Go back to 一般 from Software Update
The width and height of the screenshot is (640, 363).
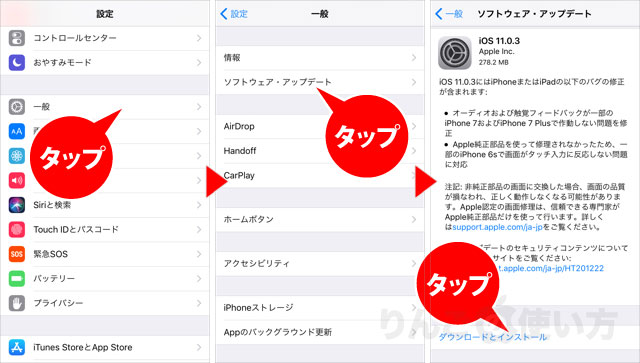(449, 14)
